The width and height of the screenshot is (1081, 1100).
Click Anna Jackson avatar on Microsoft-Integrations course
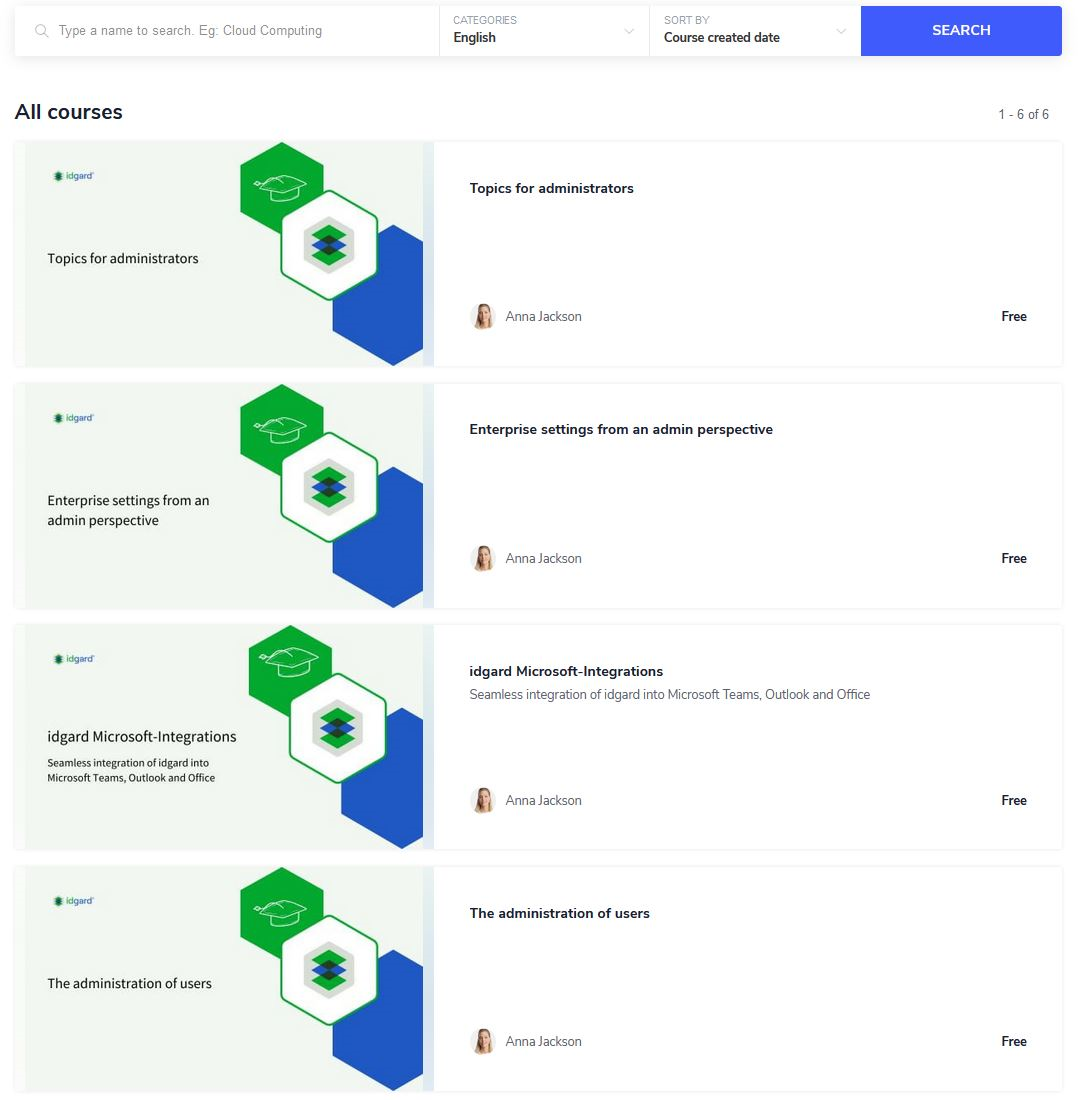[483, 800]
